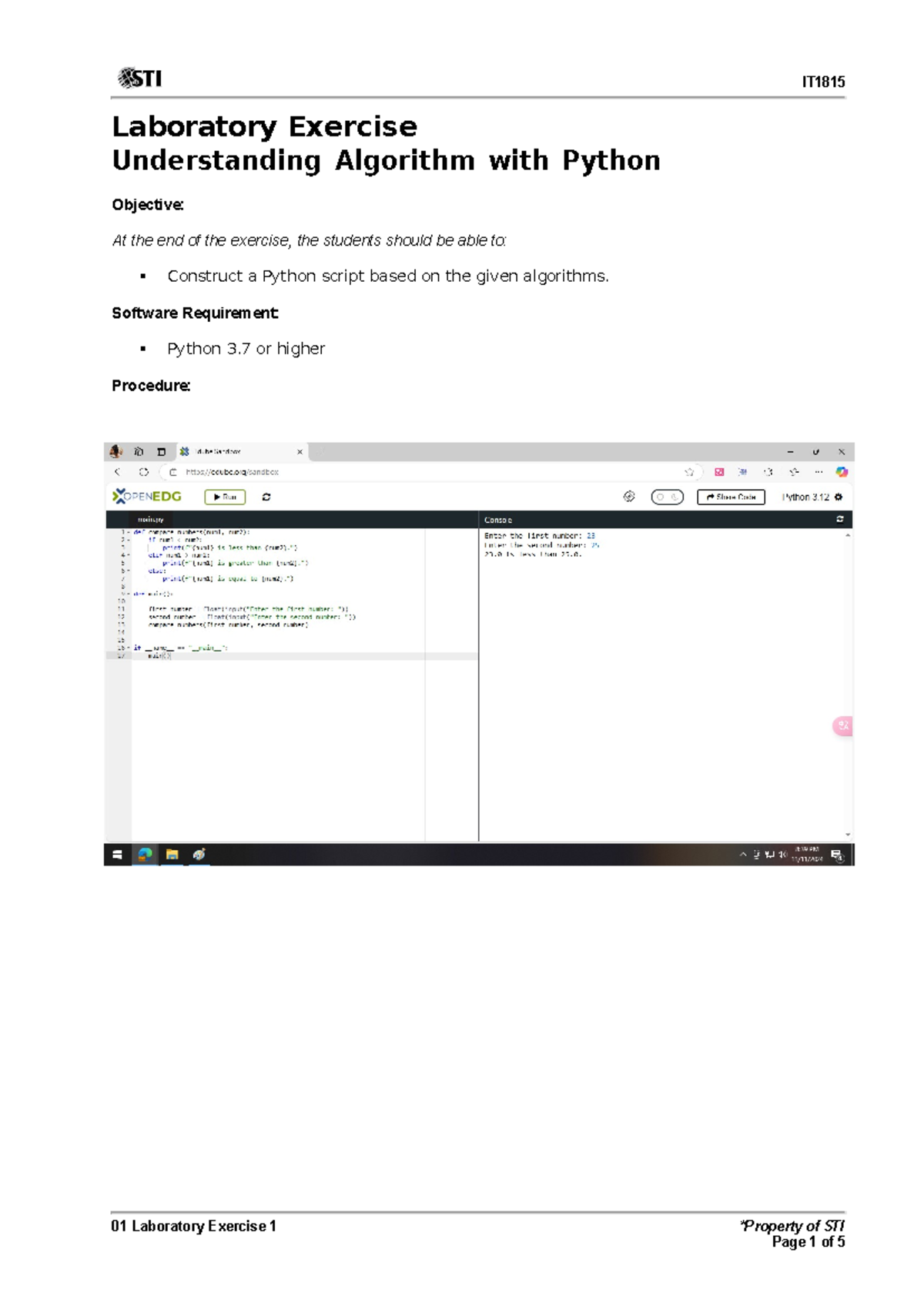Click the browser refresh button
924x1306 pixels.
[x=143, y=472]
